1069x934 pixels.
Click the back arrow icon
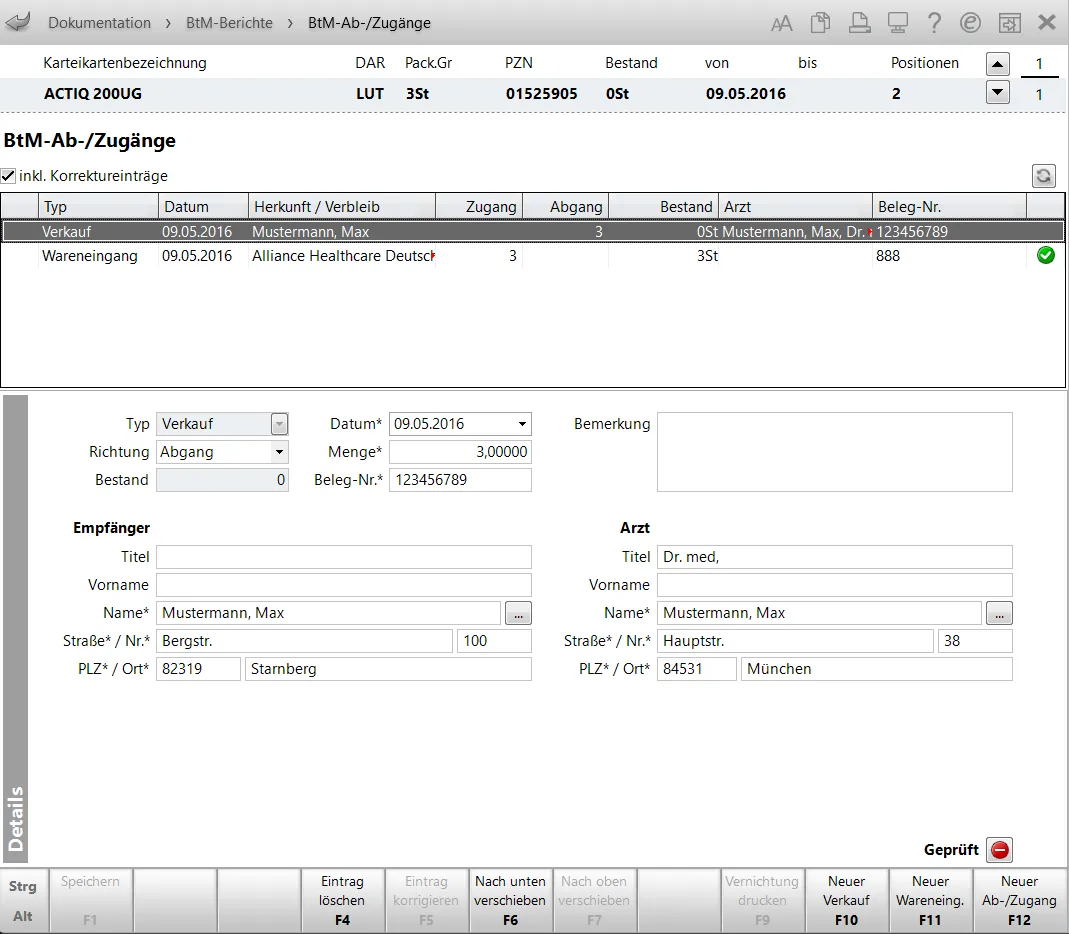pyautogui.click(x=18, y=22)
